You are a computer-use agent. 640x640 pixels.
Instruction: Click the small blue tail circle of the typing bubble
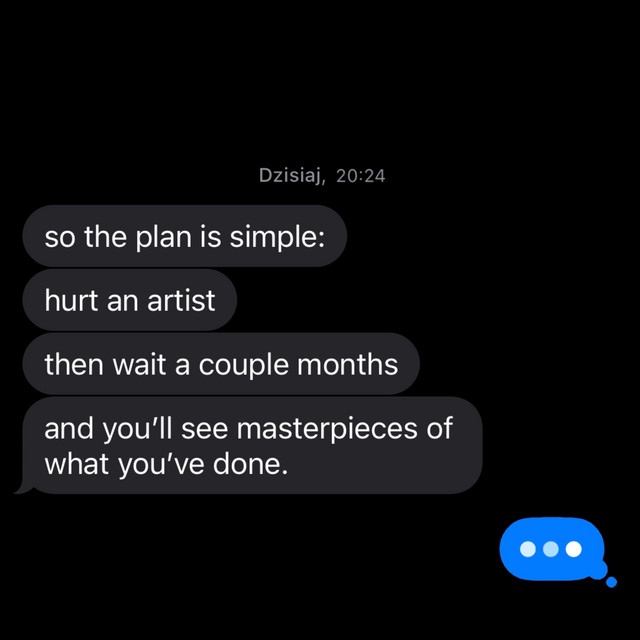611,581
